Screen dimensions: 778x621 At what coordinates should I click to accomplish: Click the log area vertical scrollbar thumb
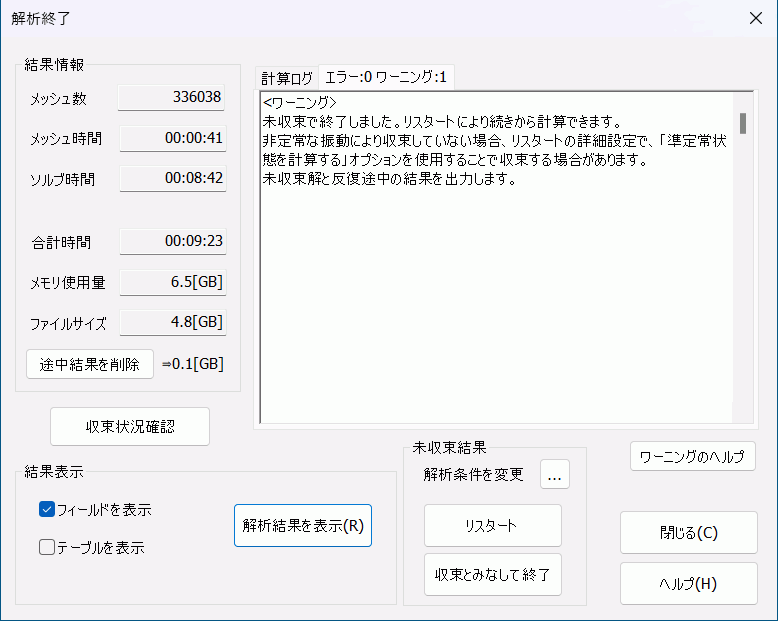(x=742, y=123)
